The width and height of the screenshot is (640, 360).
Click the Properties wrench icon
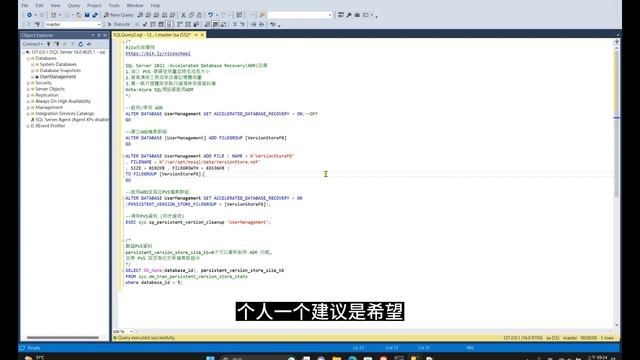(x=349, y=15)
